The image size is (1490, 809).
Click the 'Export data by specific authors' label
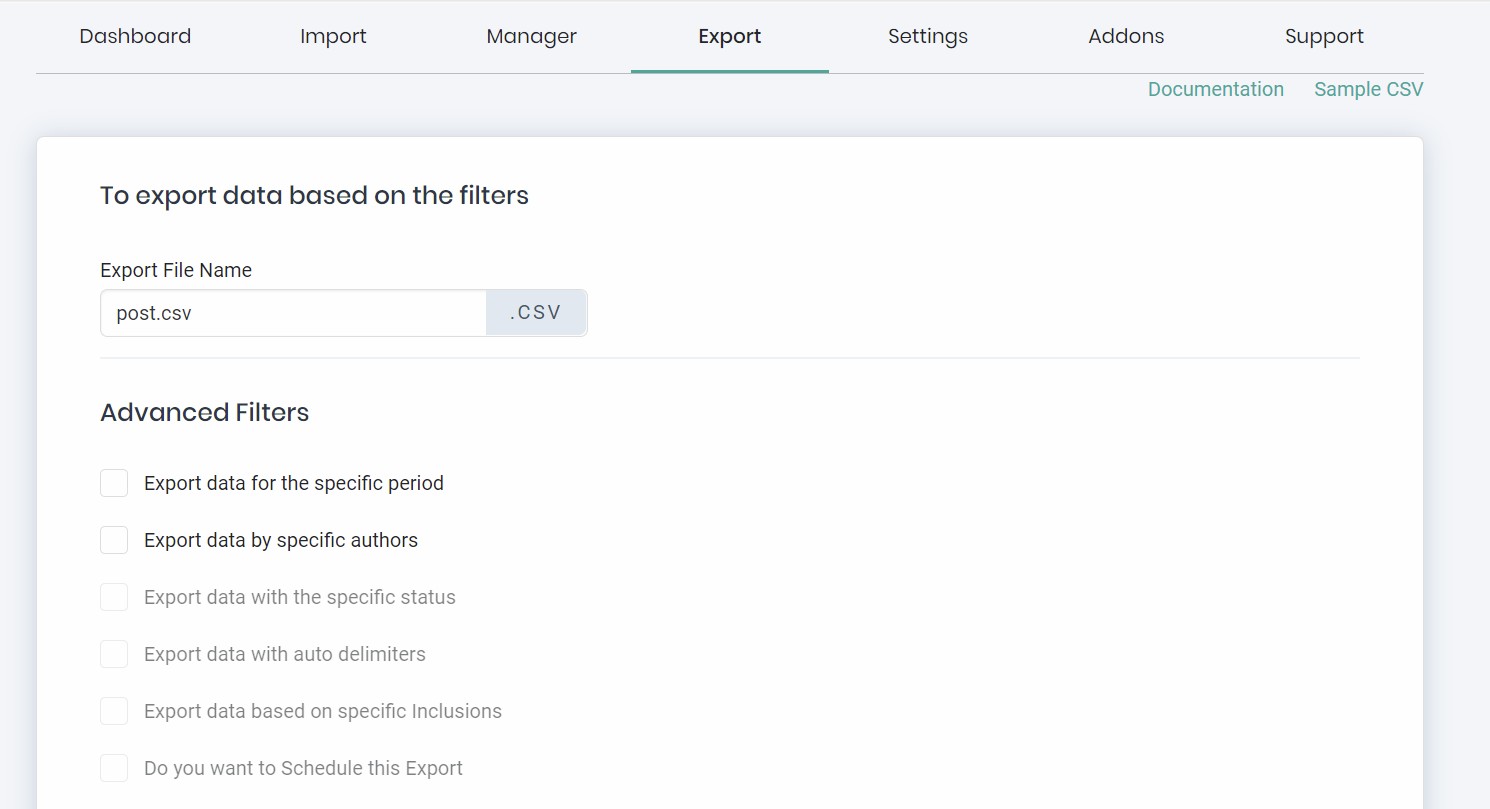(281, 540)
